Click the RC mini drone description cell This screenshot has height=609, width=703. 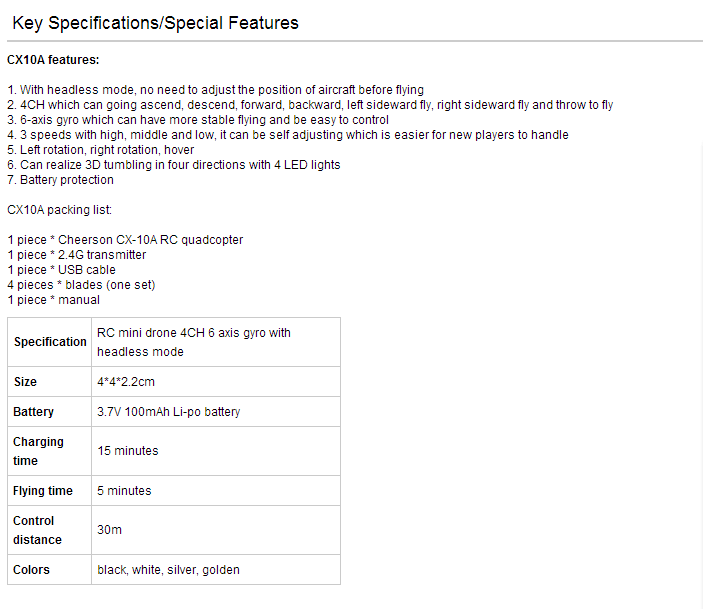(216, 342)
